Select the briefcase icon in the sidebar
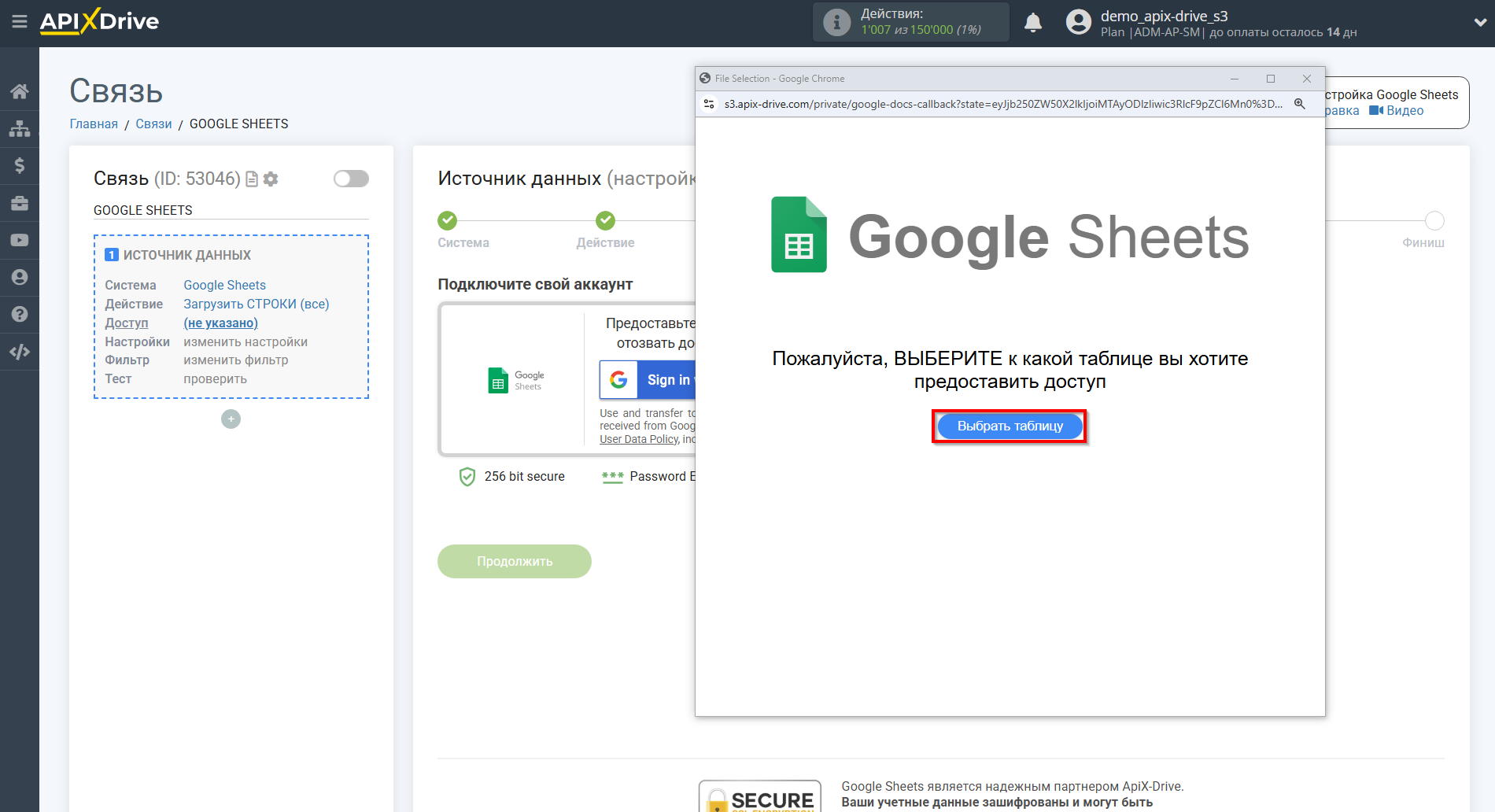 pos(20,202)
